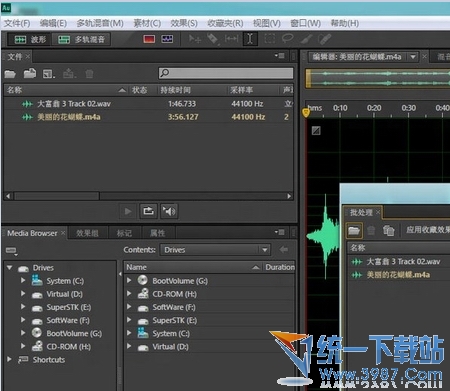Close the 文件 panel tab
The height and width of the screenshot is (391, 450).
[x=28, y=57]
